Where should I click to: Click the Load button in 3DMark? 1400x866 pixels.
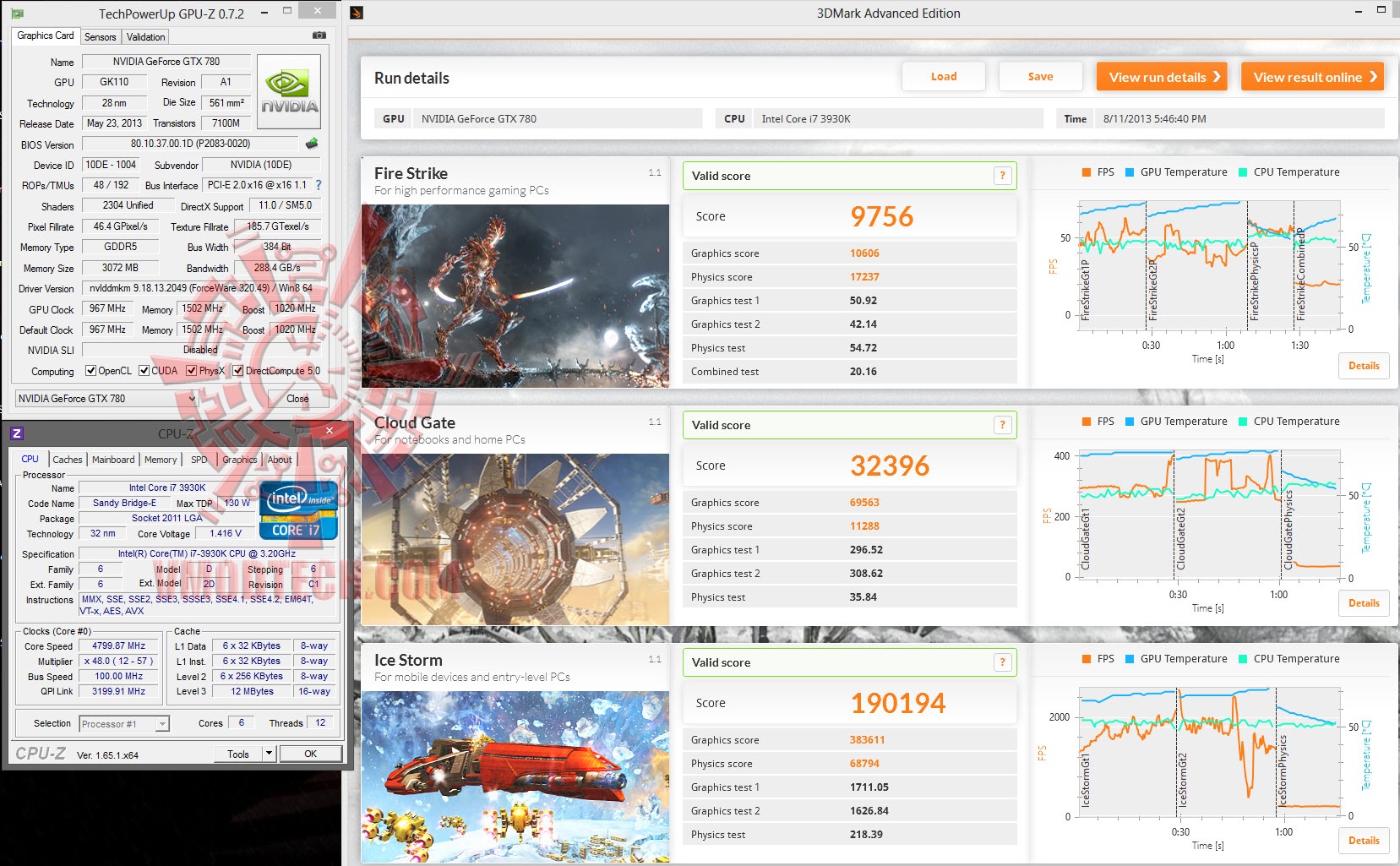pos(944,77)
